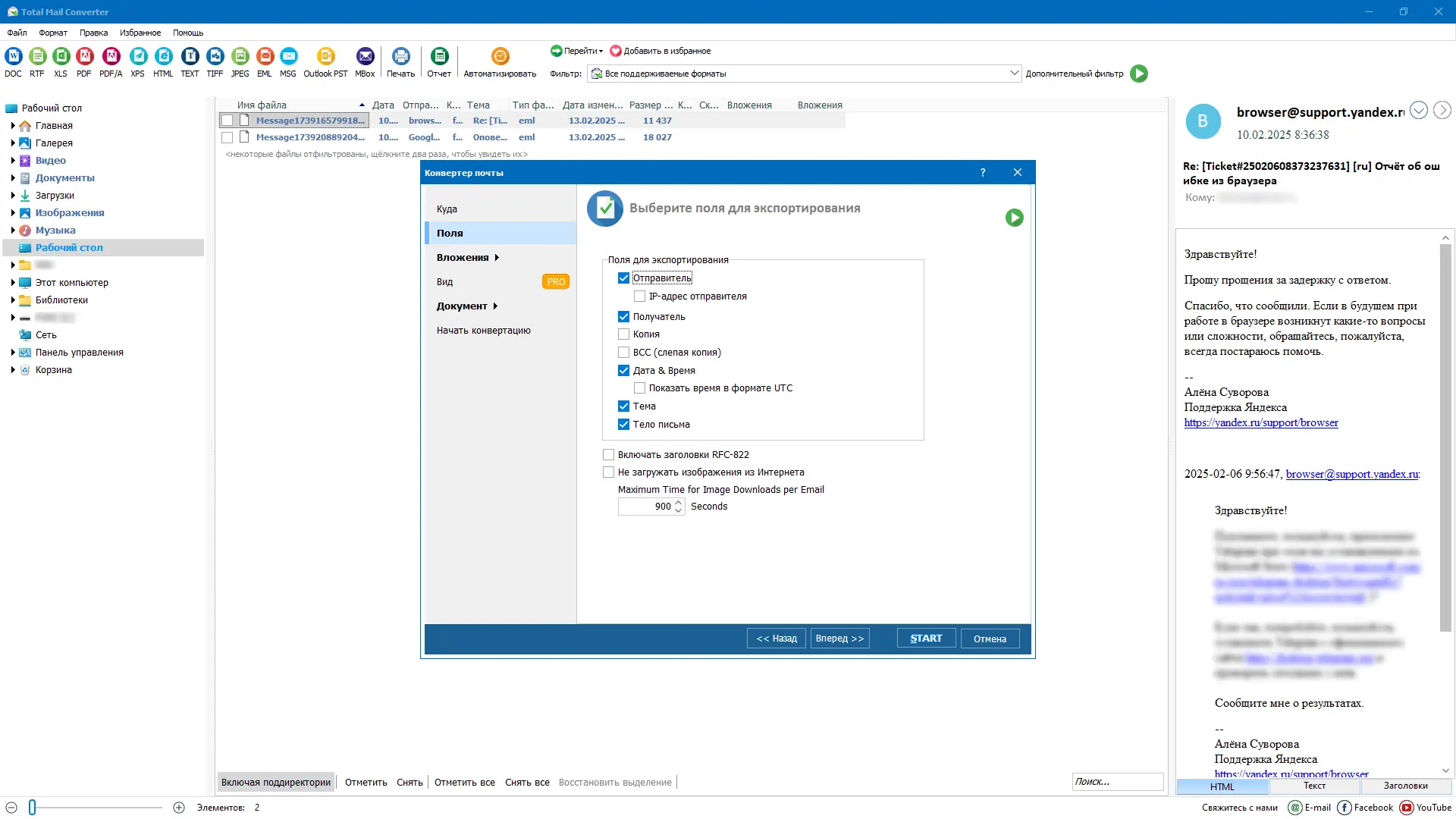Open the Отчет report icon
Image resolution: width=1456 pixels, height=819 pixels.
tap(439, 57)
